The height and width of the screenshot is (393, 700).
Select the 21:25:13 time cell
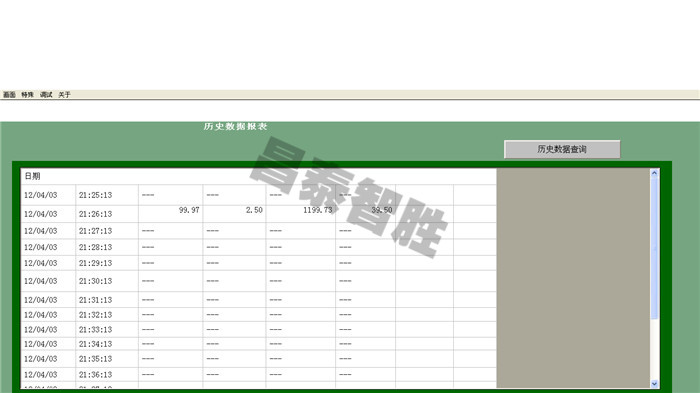tap(107, 195)
